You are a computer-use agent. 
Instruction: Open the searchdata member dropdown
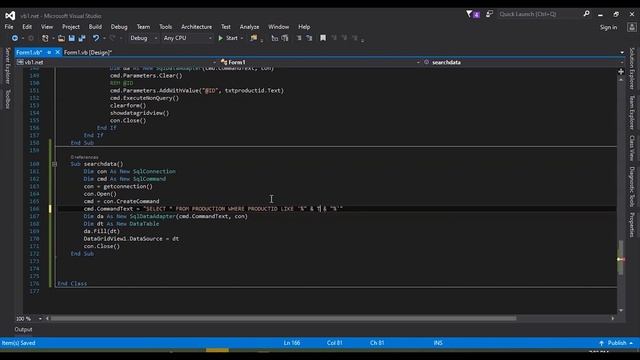pos(523,62)
